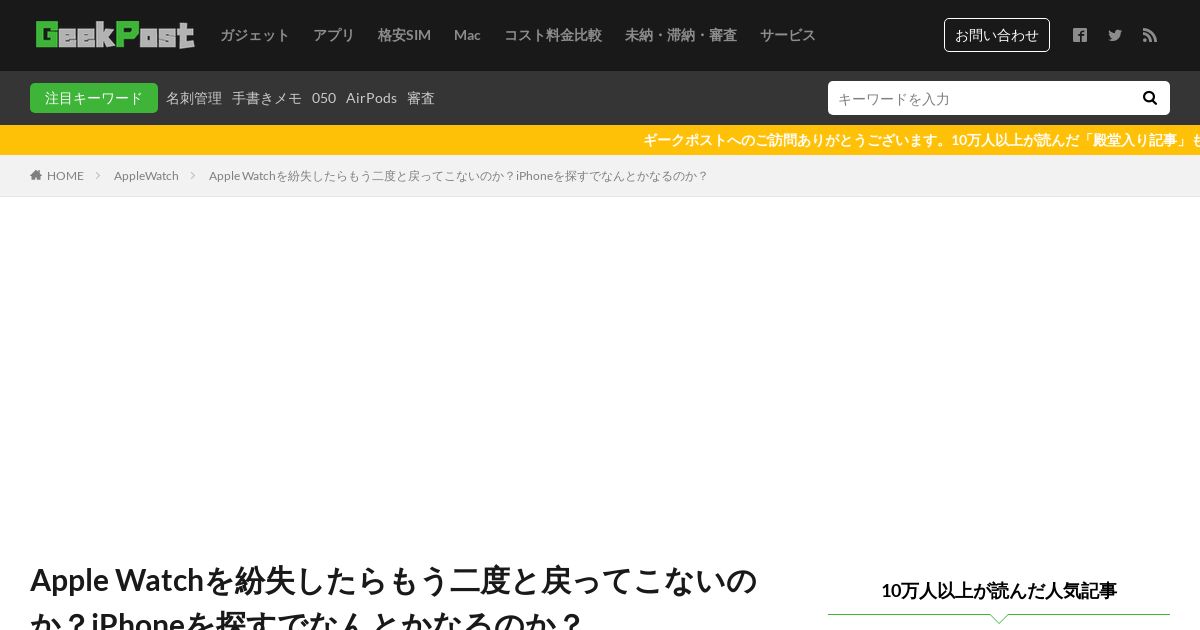Viewport: 1200px width, 630px height.
Task: Open the 格安SIM menu
Action: [x=404, y=35]
